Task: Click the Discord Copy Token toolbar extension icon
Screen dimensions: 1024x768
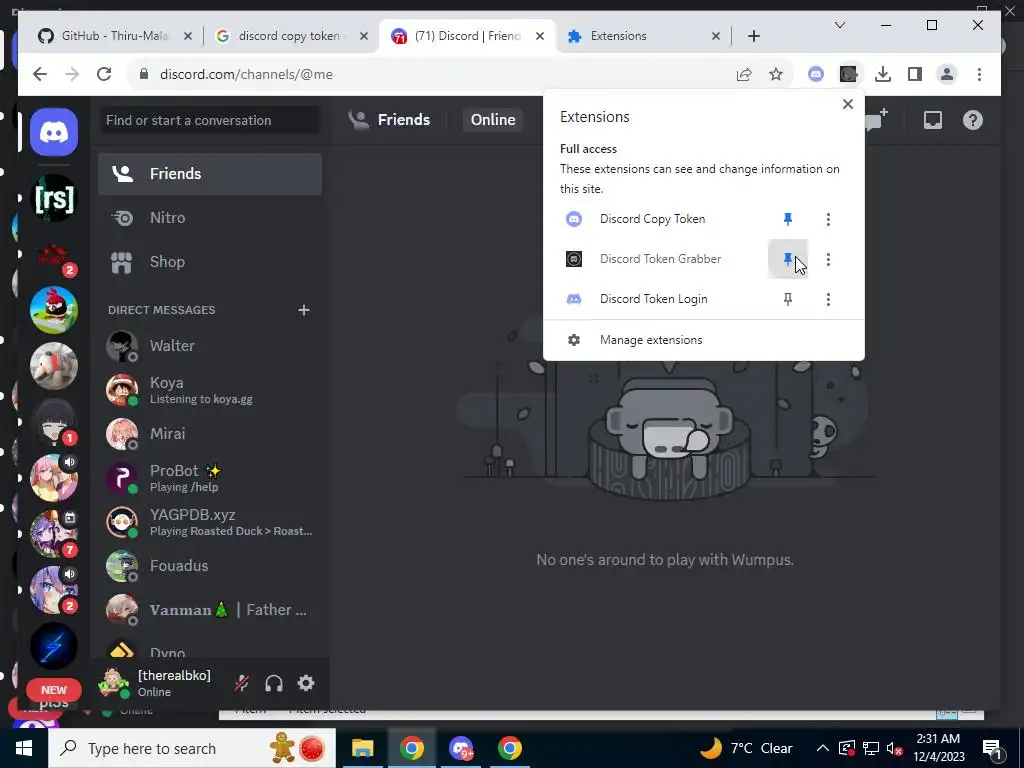Action: point(816,74)
